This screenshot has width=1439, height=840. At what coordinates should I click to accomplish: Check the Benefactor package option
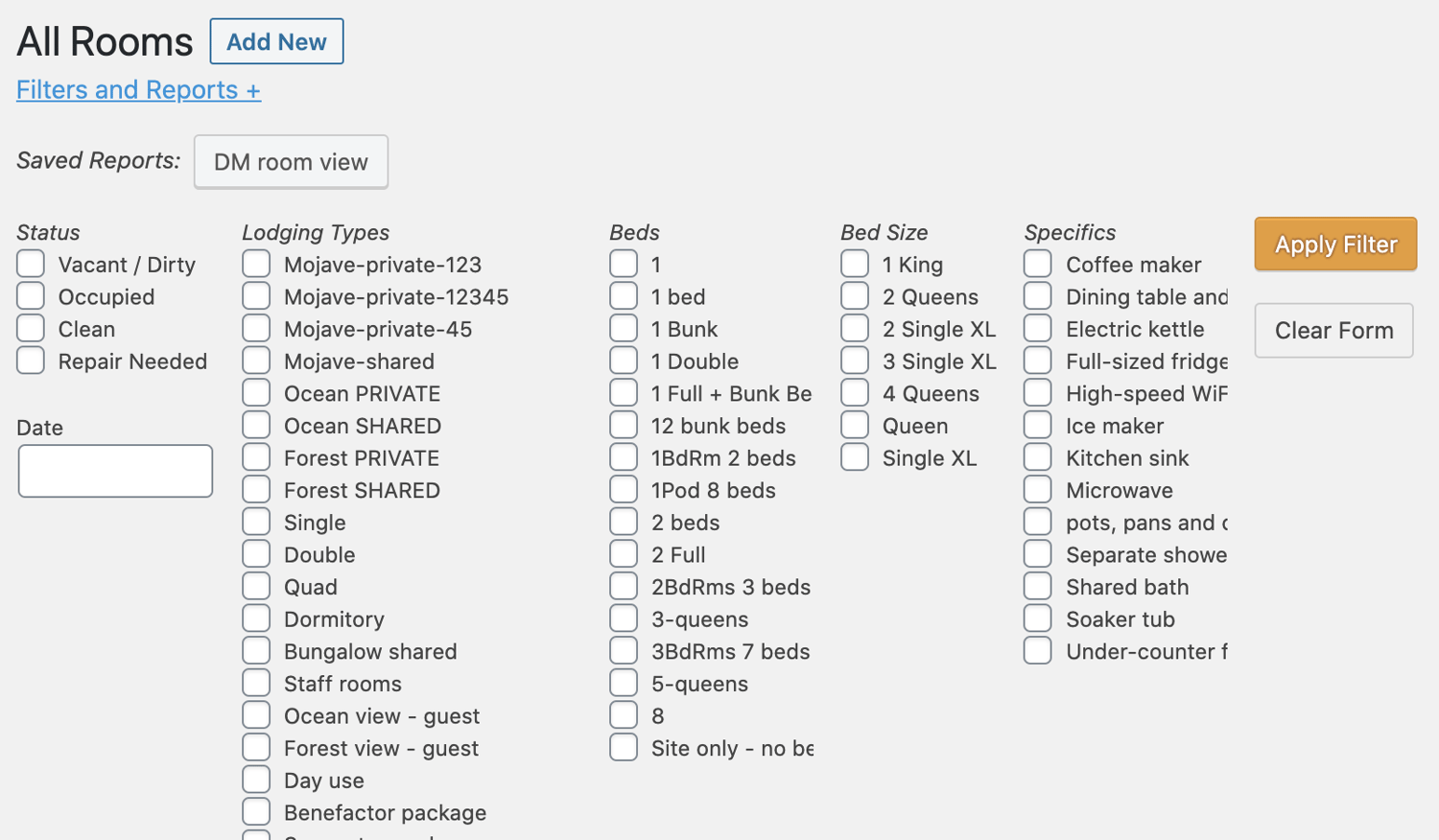(256, 812)
